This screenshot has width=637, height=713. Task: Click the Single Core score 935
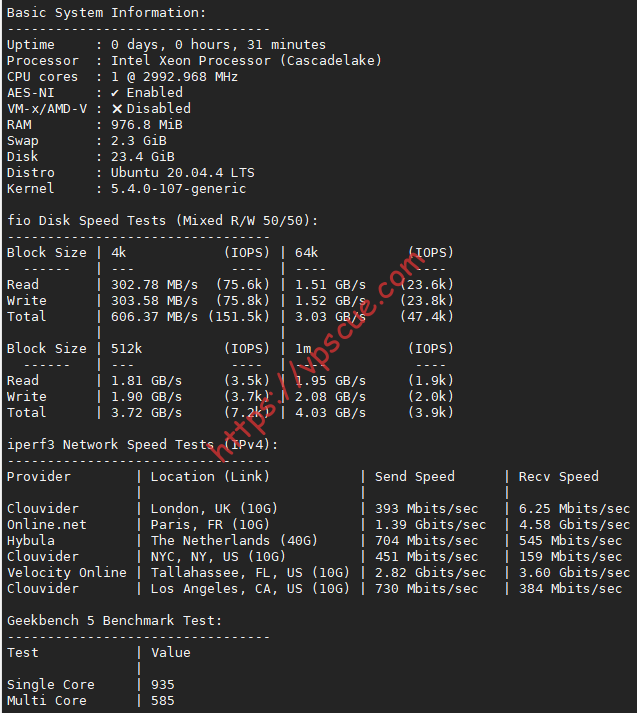[x=163, y=684]
